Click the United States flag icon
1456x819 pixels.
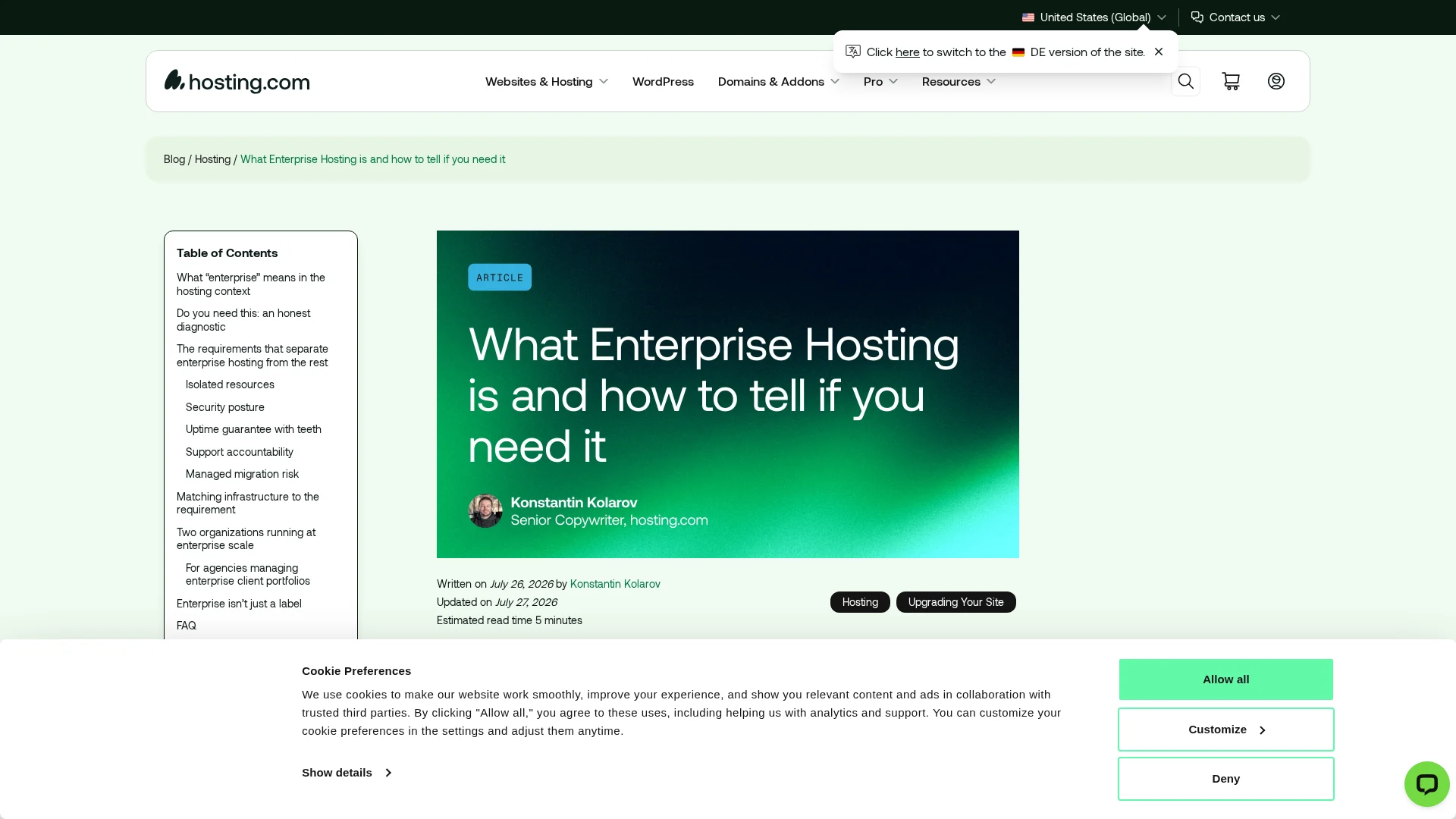click(1028, 17)
